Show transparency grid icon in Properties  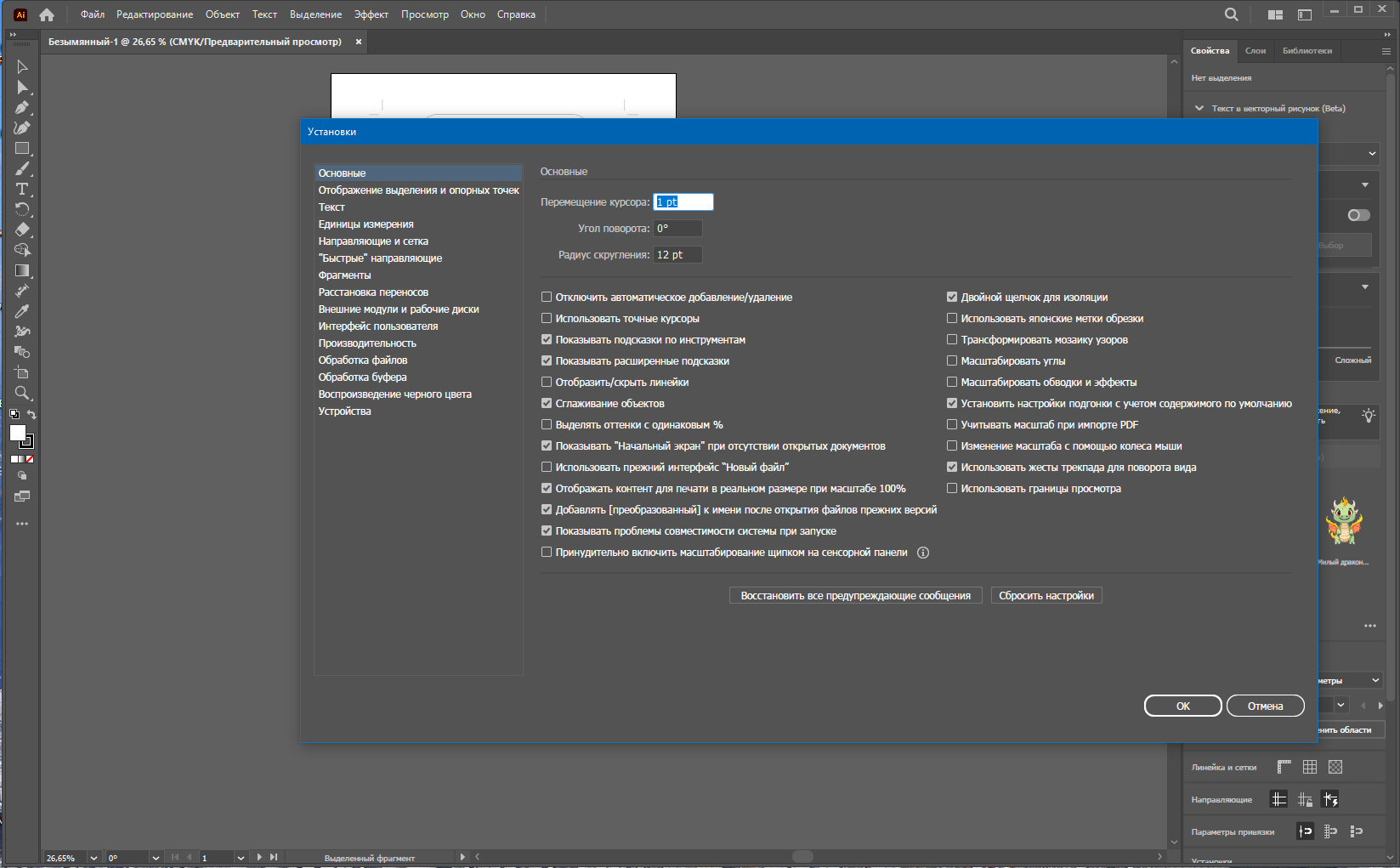coord(1335,767)
